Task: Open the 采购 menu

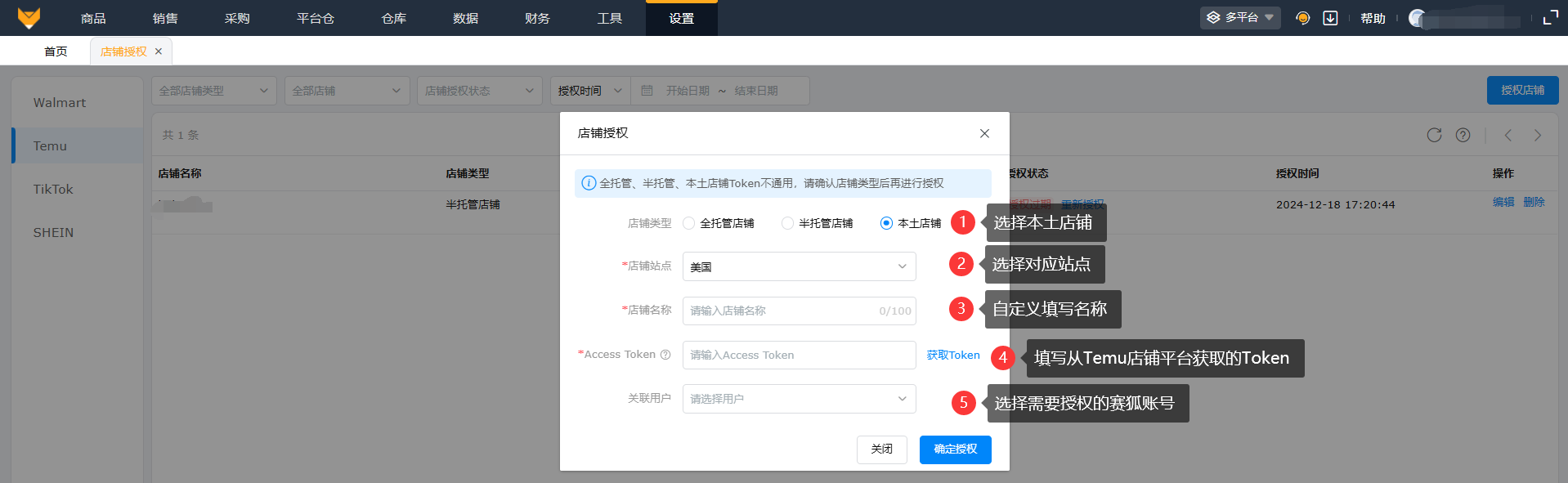Action: (x=237, y=18)
